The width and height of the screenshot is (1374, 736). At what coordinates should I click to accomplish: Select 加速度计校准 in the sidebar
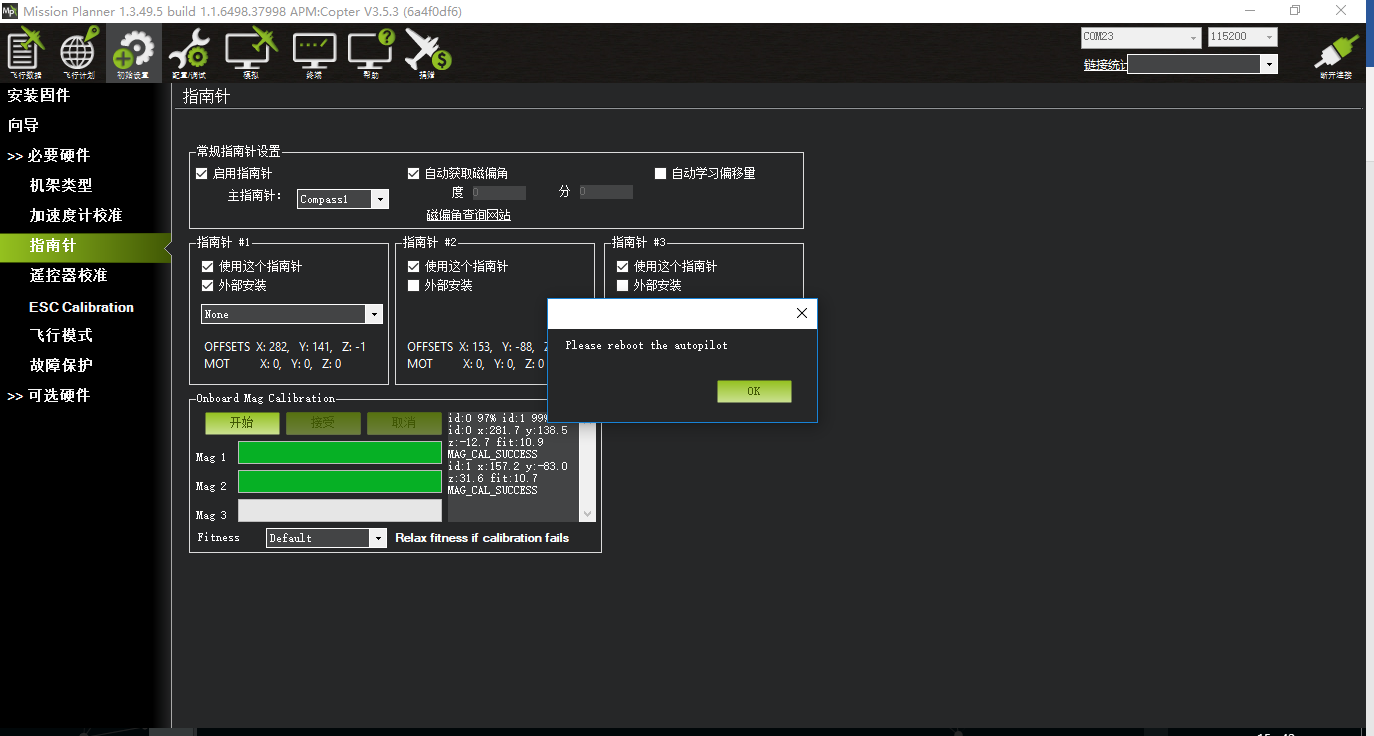(x=76, y=216)
